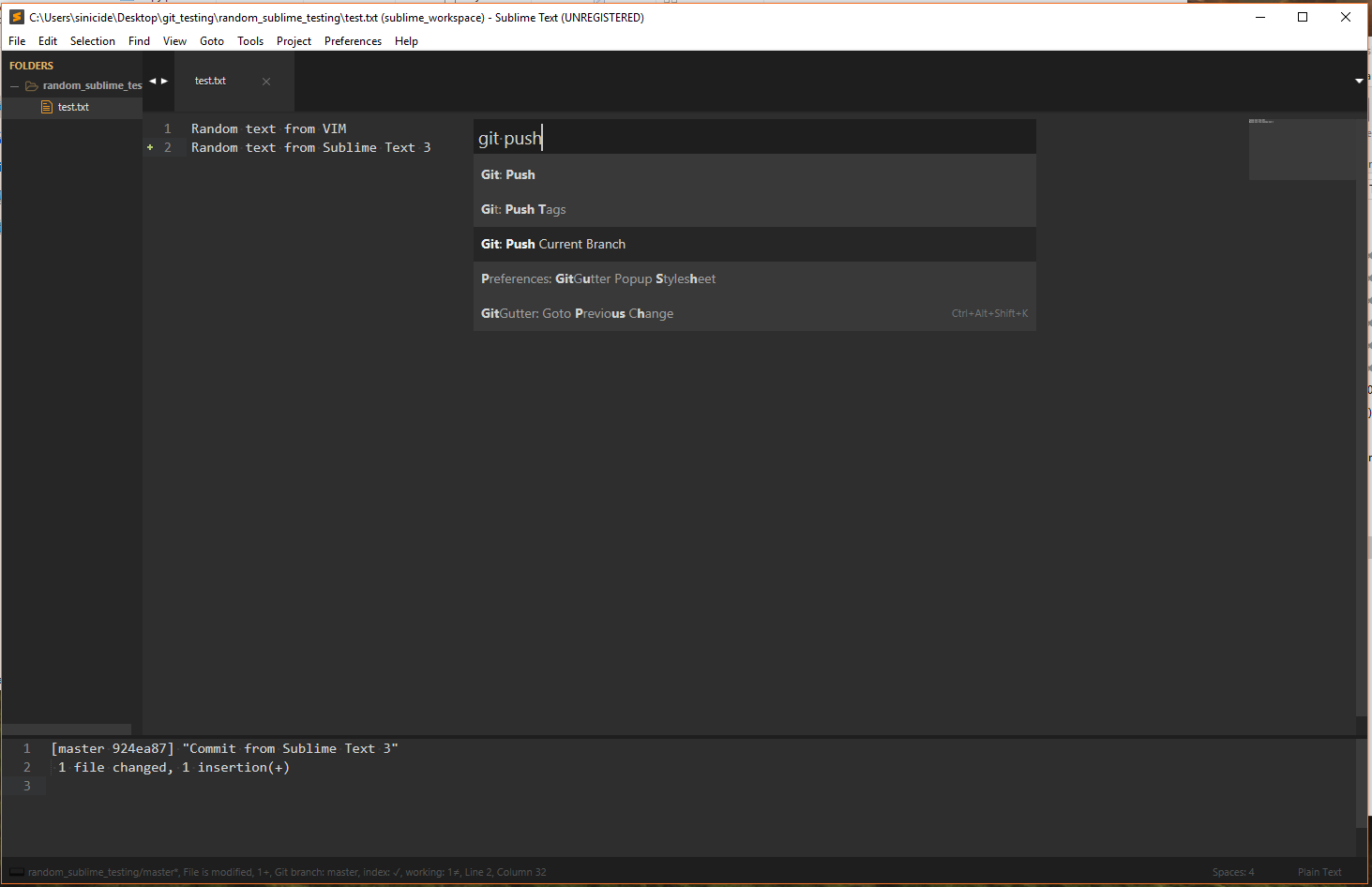Image resolution: width=1372 pixels, height=887 pixels.
Task: Click text 'Random text from VIM'
Action: [269, 128]
